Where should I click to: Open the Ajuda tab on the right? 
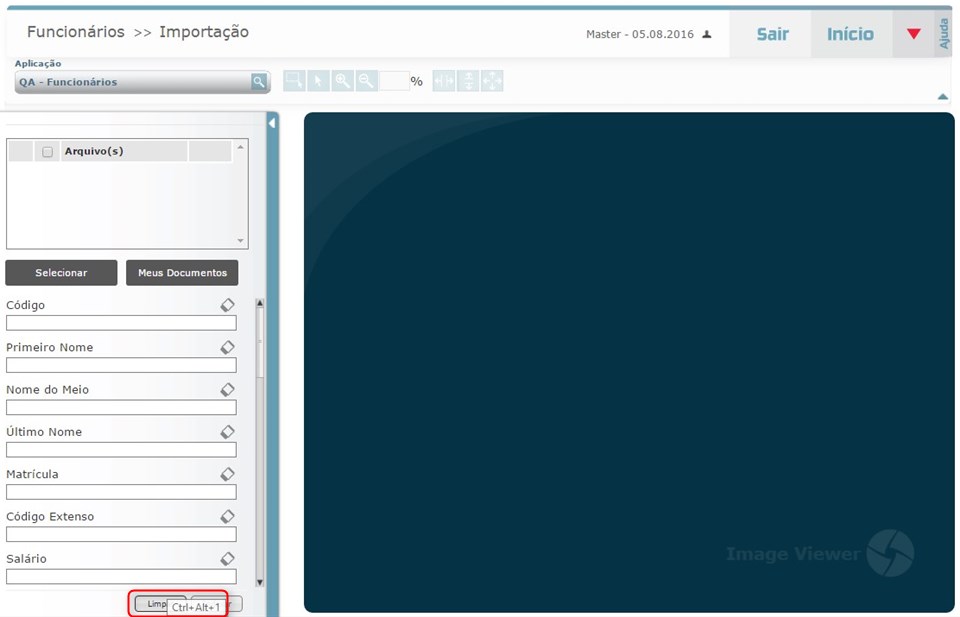[x=944, y=33]
